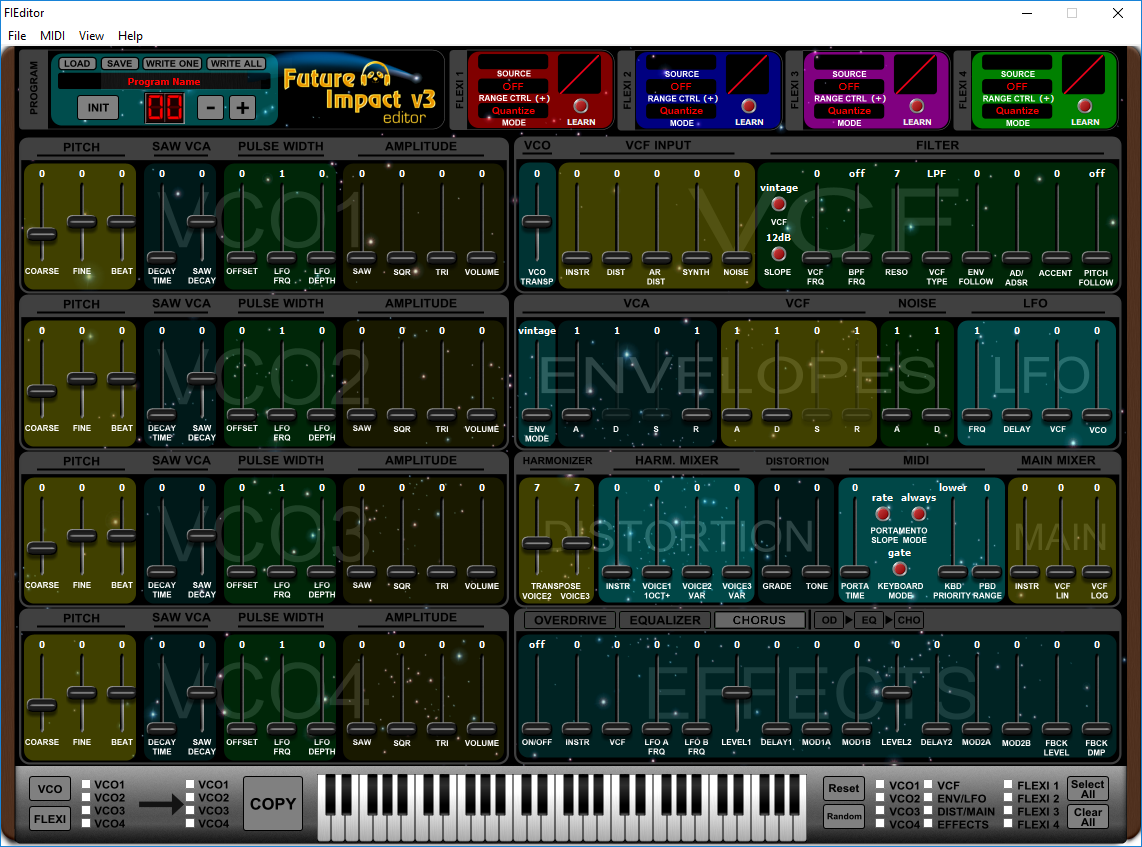Check the destination VCO4 copy checkbox
Image resolution: width=1142 pixels, height=847 pixels.
tap(190, 824)
